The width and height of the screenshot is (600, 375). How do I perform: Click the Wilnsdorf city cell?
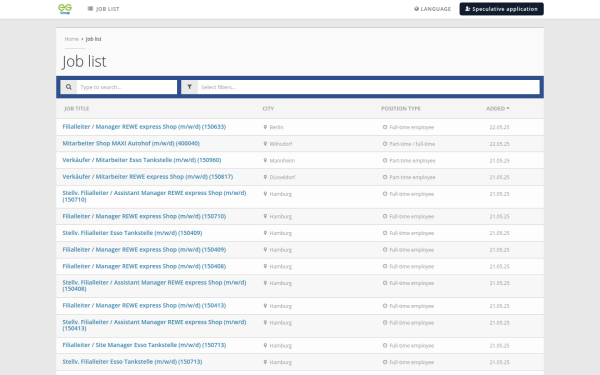[x=280, y=144]
